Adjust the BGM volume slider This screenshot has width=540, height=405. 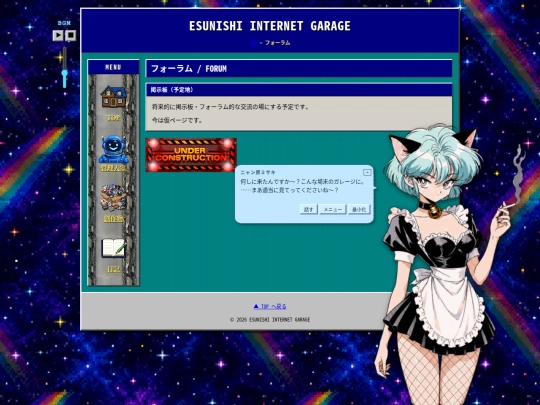point(64,68)
